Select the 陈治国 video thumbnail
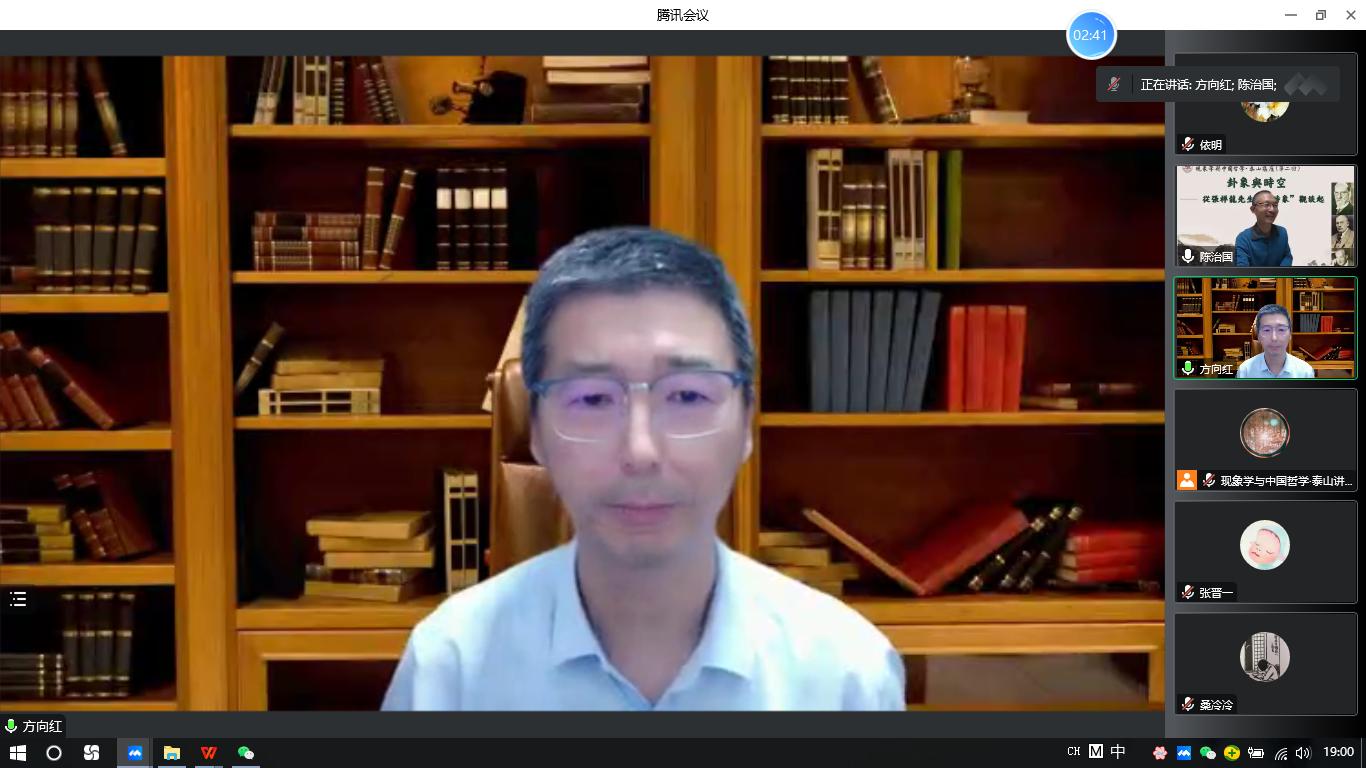Viewport: 1366px width, 768px height. (x=1265, y=216)
